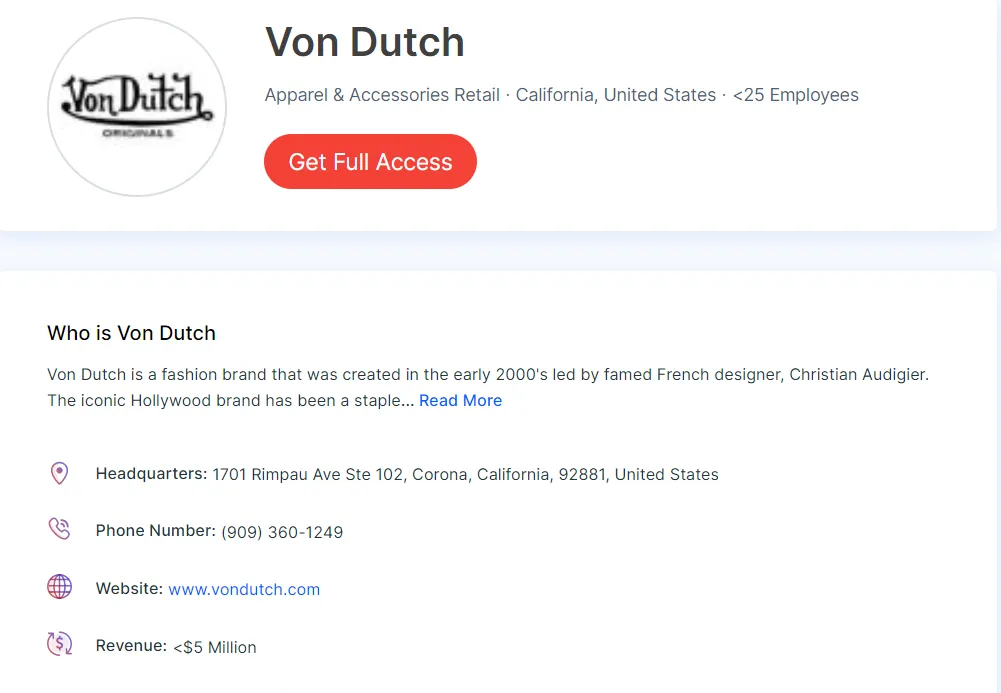The width and height of the screenshot is (1001, 693).
Task: Click the globe icon beside Website
Action: click(x=60, y=587)
